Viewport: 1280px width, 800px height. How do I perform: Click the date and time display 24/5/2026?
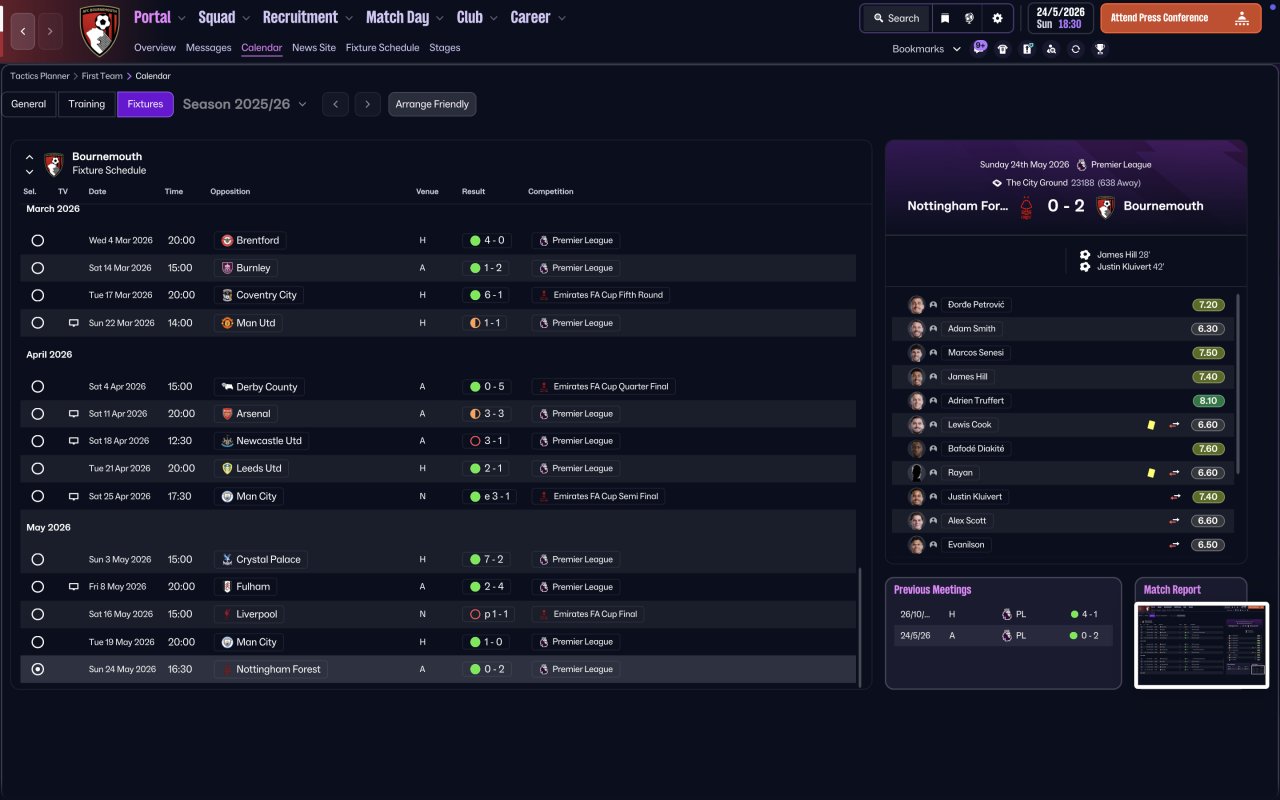(1060, 18)
